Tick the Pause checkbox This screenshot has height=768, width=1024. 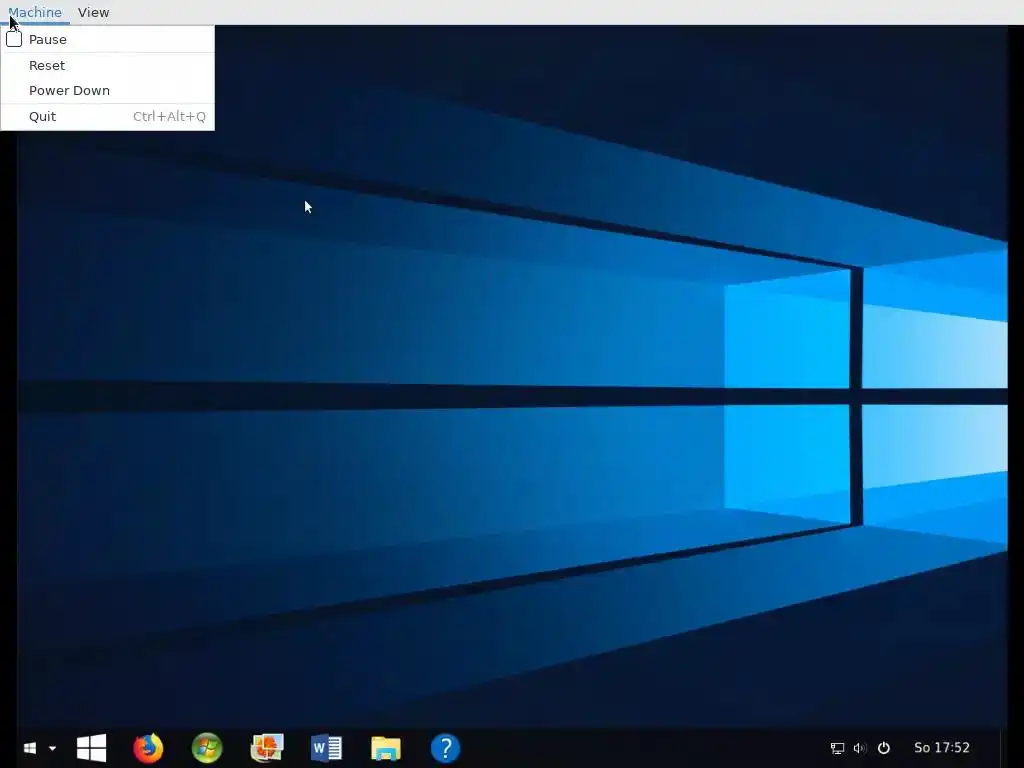click(x=14, y=39)
